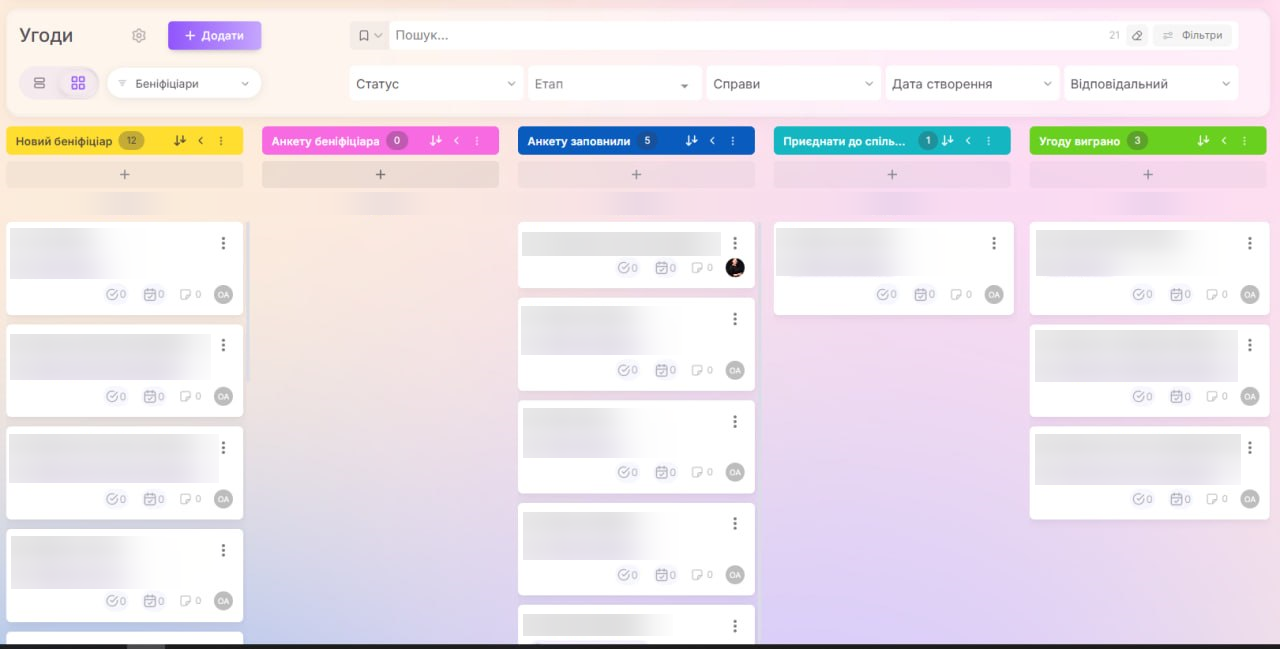The height and width of the screenshot is (649, 1280).
Task: Collapse the Угоду виграно column
Action: point(1225,141)
